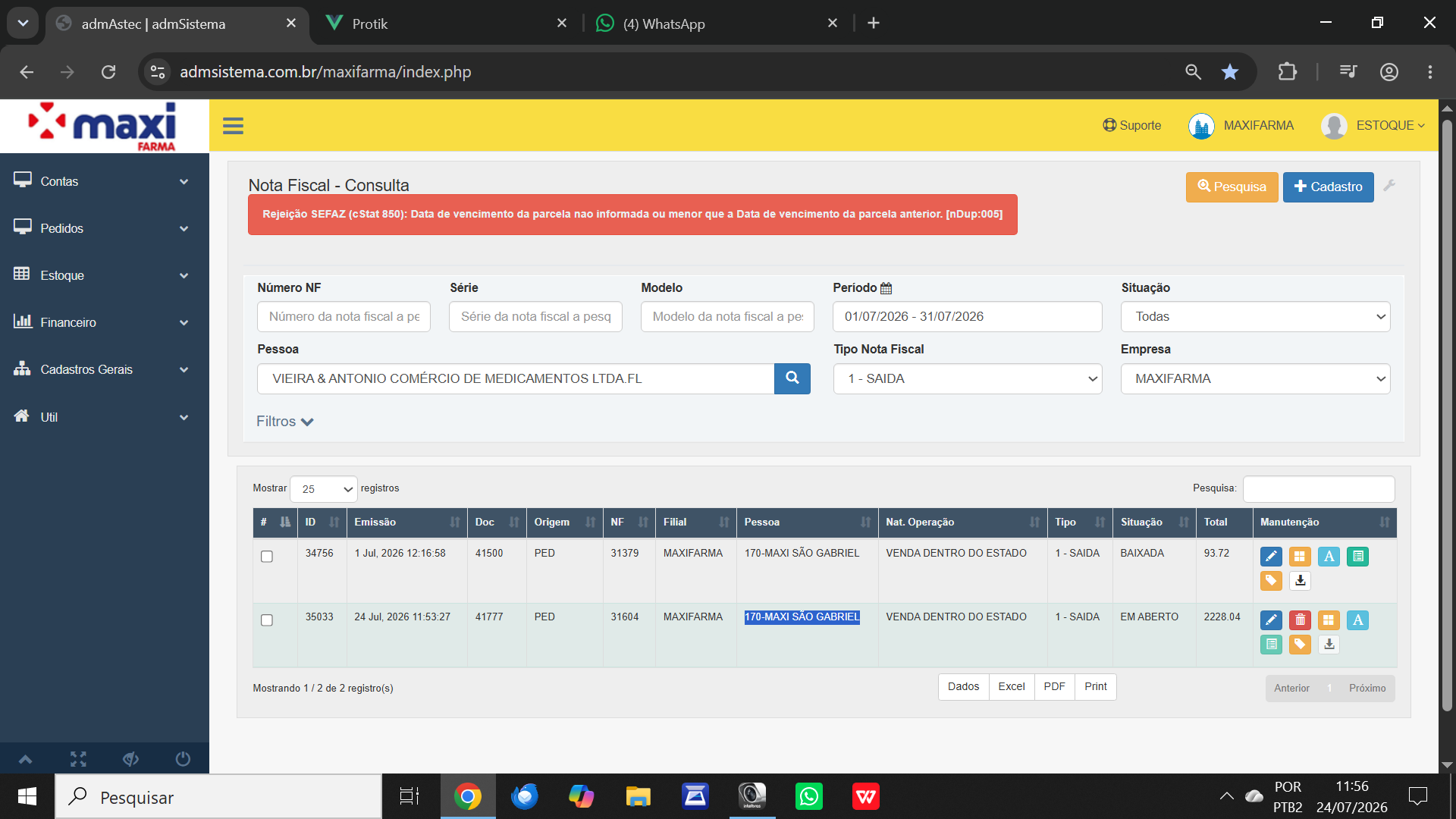Select the checkbox for invoice 34756
1456x819 pixels.
point(267,557)
